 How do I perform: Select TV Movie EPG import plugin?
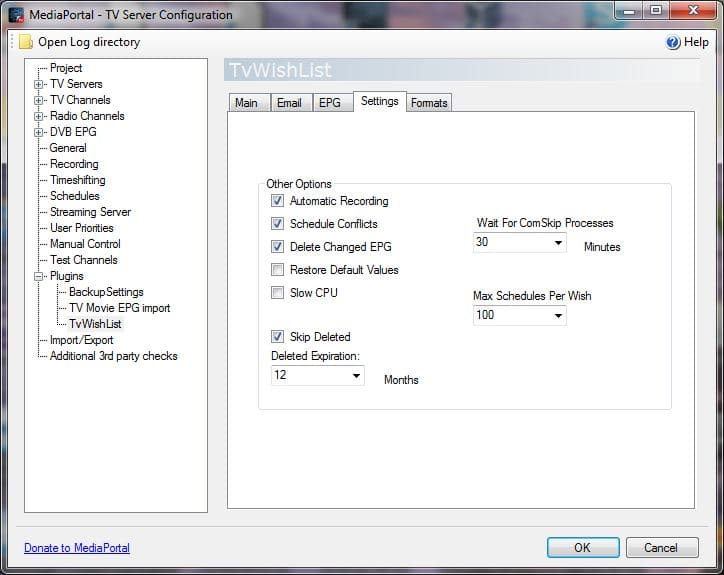pyautogui.click(x=120, y=308)
